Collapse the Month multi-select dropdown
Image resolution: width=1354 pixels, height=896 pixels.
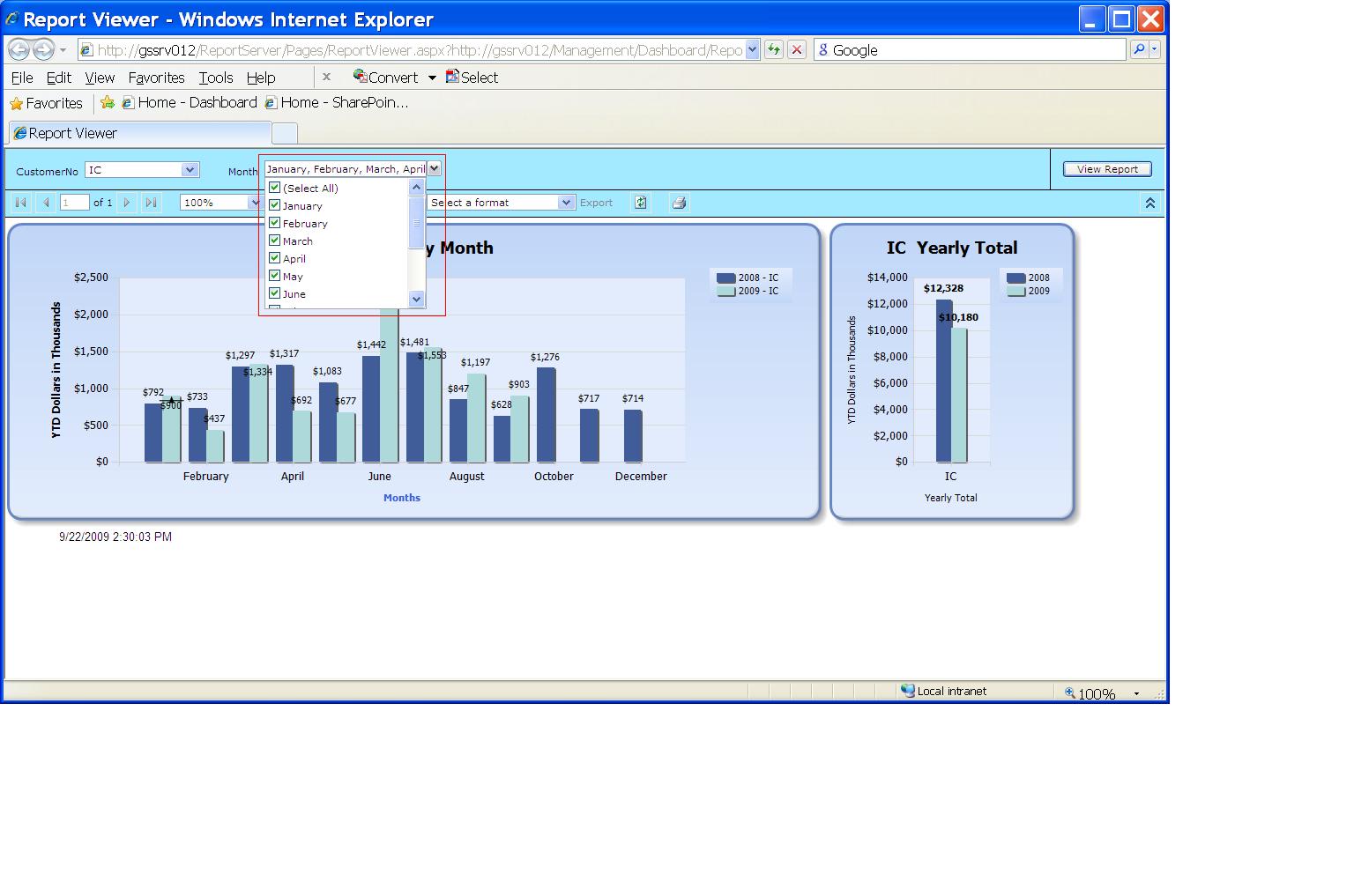pos(434,168)
